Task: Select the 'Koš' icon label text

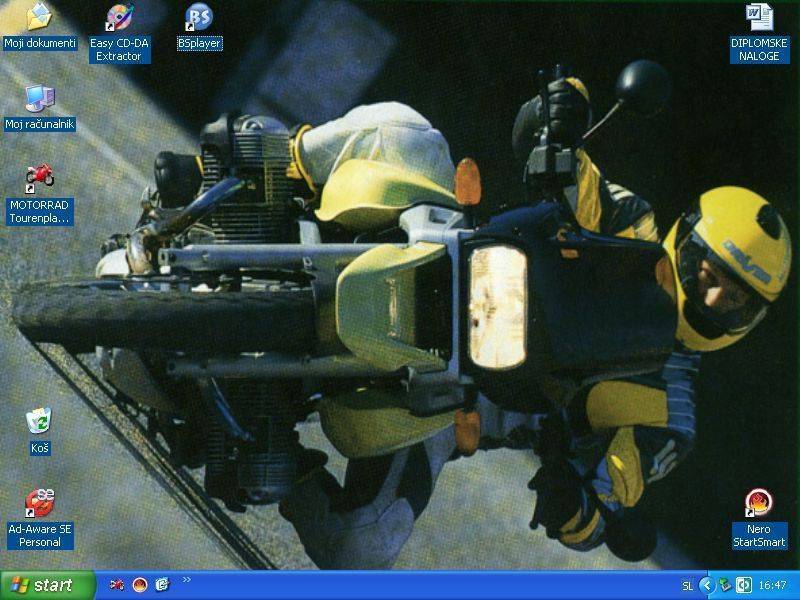Action: tap(40, 448)
